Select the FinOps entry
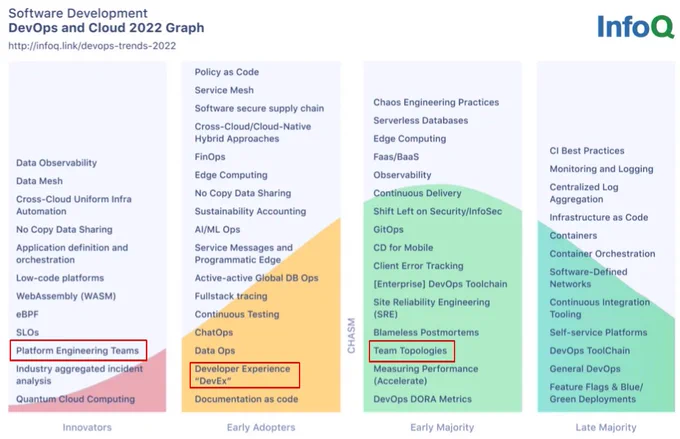This screenshot has height=439, width=680. click(210, 157)
